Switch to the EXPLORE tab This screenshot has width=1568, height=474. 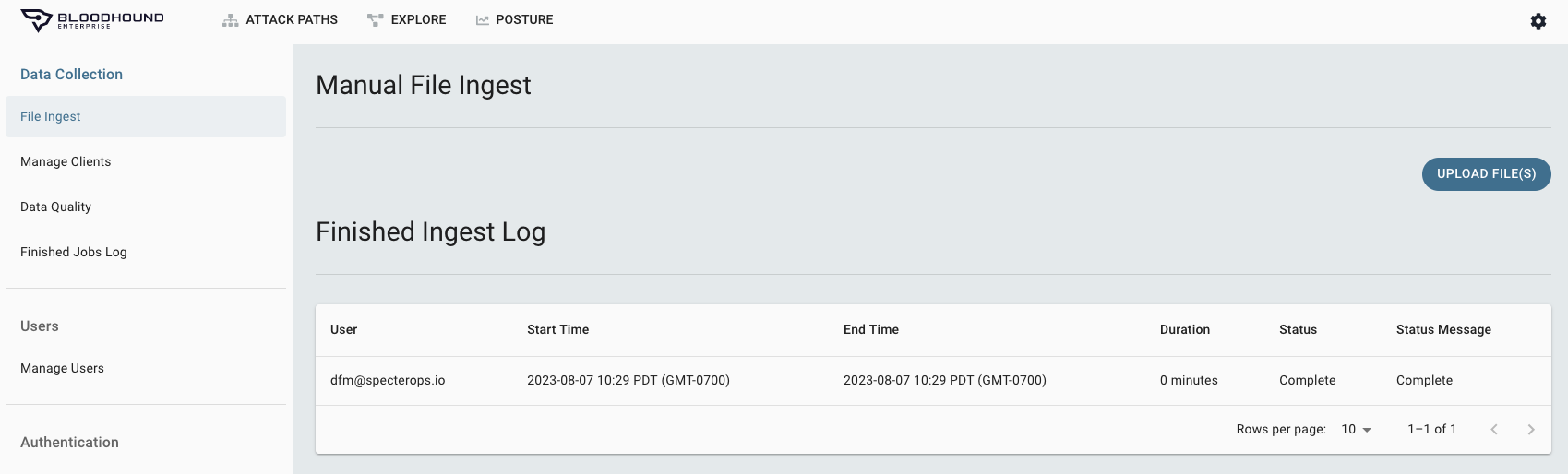click(x=407, y=20)
